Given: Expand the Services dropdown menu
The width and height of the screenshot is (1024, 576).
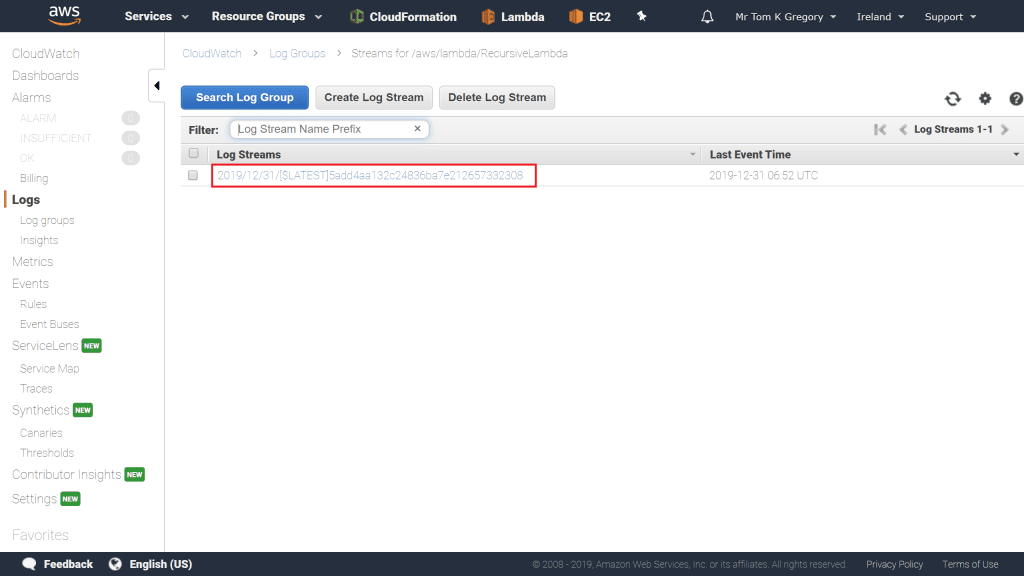Looking at the screenshot, I should pos(155,17).
